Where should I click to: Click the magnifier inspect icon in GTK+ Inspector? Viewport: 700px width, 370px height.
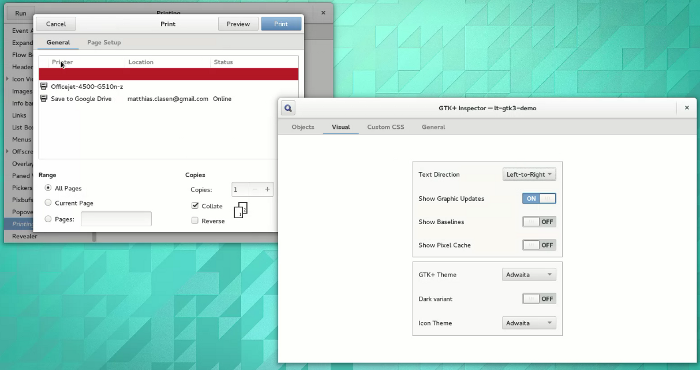coord(288,108)
